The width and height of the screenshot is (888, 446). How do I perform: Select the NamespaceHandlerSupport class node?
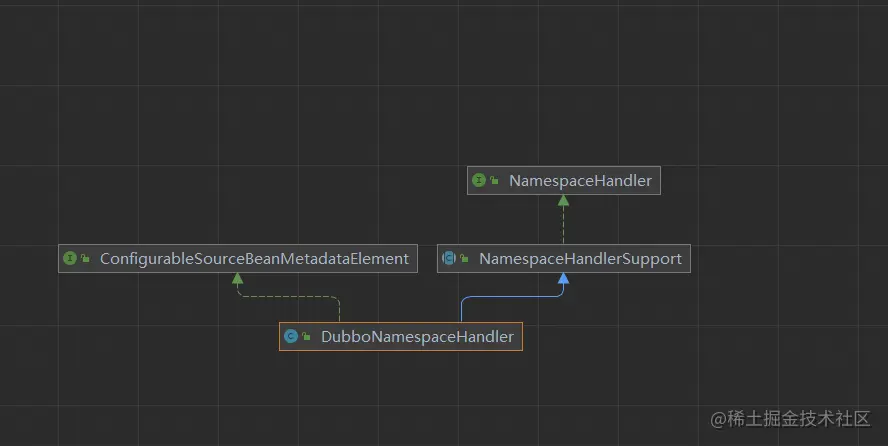[563, 259]
